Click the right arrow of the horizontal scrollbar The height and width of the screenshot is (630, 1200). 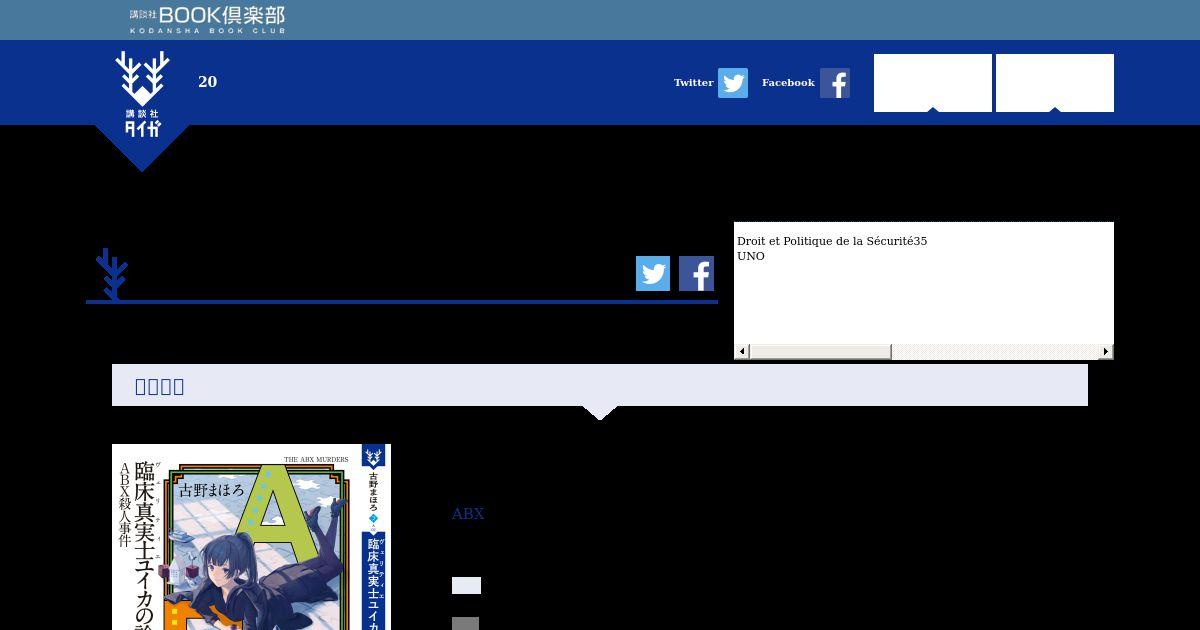coord(1106,351)
